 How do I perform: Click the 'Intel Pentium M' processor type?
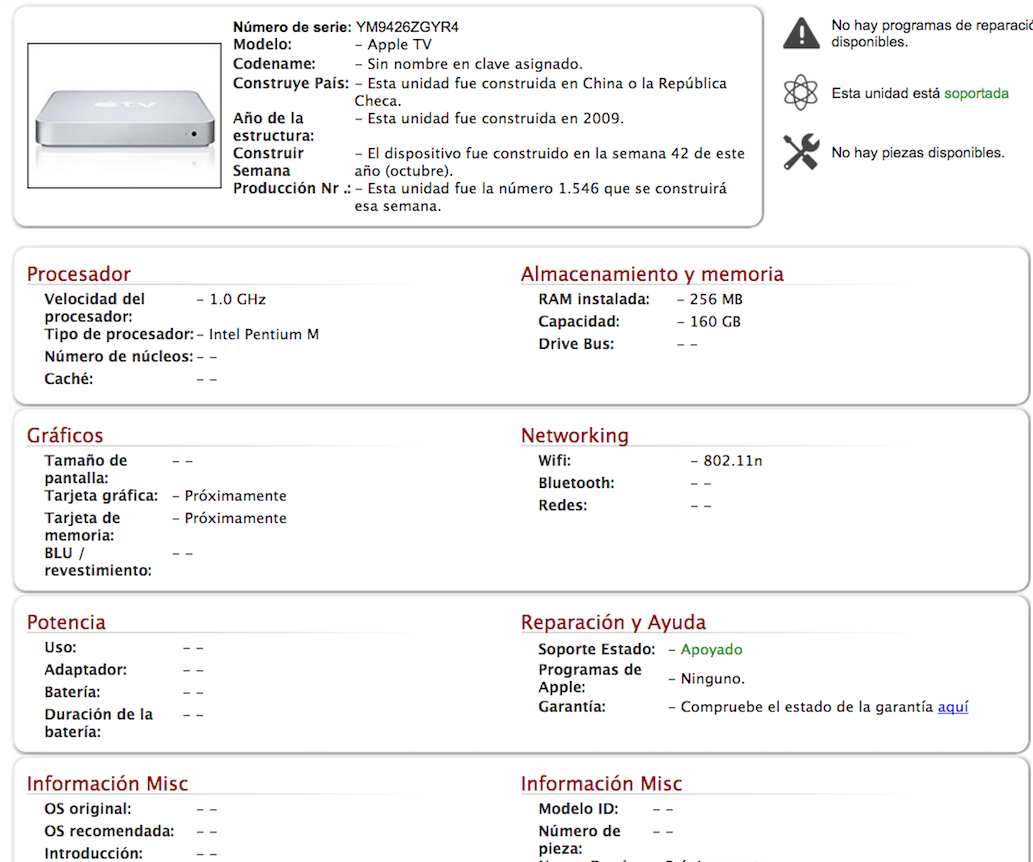click(264, 335)
